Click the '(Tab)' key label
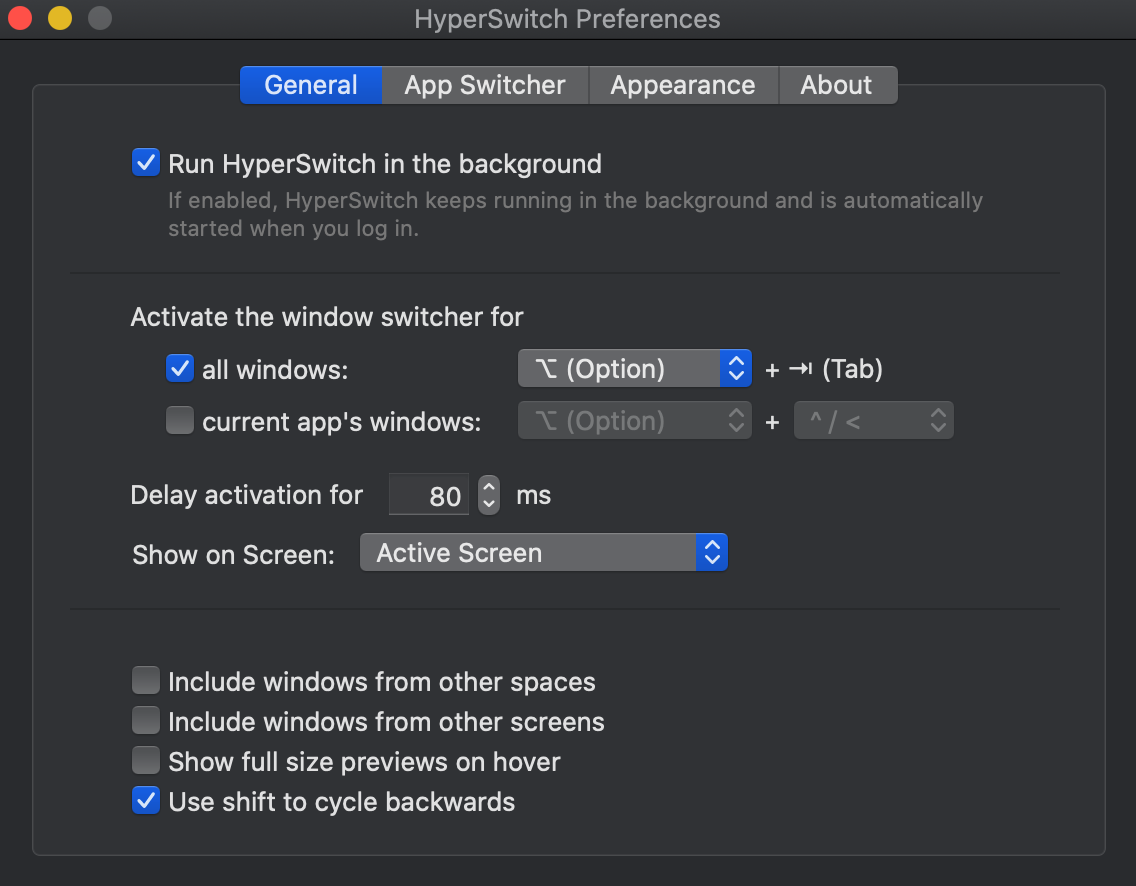The width and height of the screenshot is (1136, 886). pos(853,369)
